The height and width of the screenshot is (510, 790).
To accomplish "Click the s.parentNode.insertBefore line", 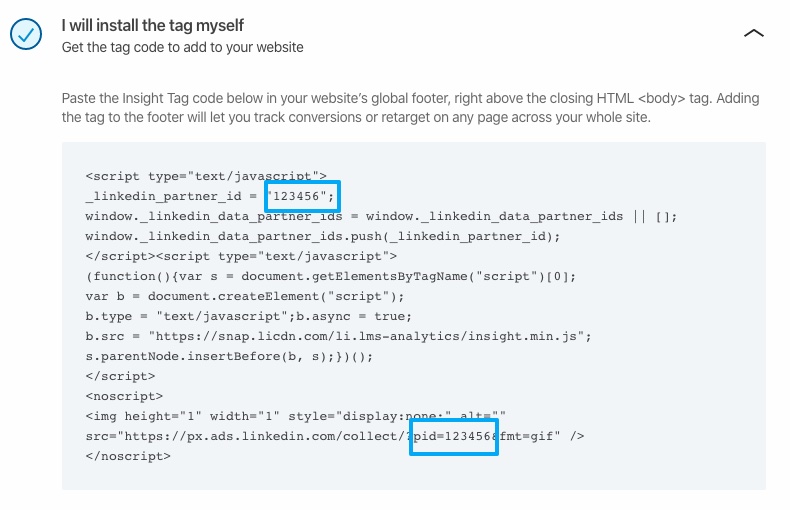I will click(x=229, y=356).
